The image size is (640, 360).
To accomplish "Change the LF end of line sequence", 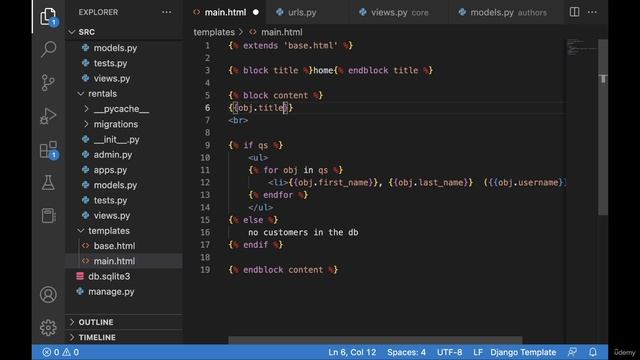I will coord(478,352).
